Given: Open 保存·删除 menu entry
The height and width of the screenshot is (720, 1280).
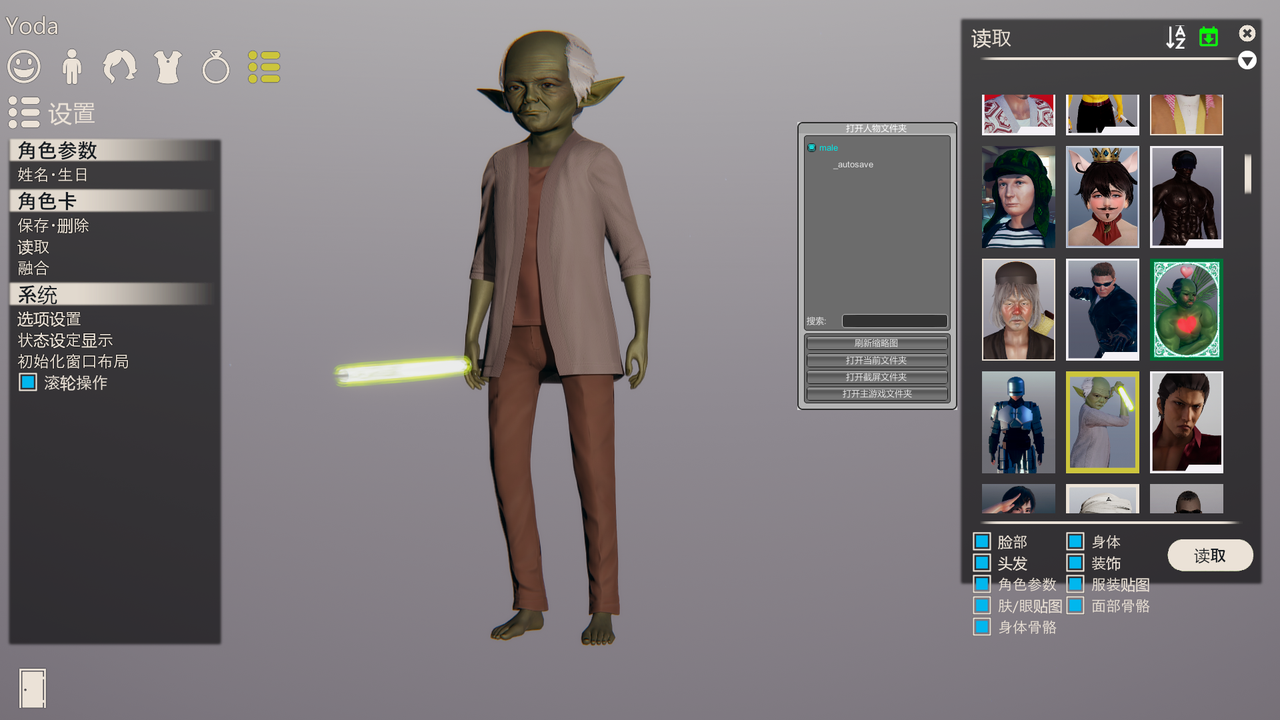Looking at the screenshot, I should 53,226.
